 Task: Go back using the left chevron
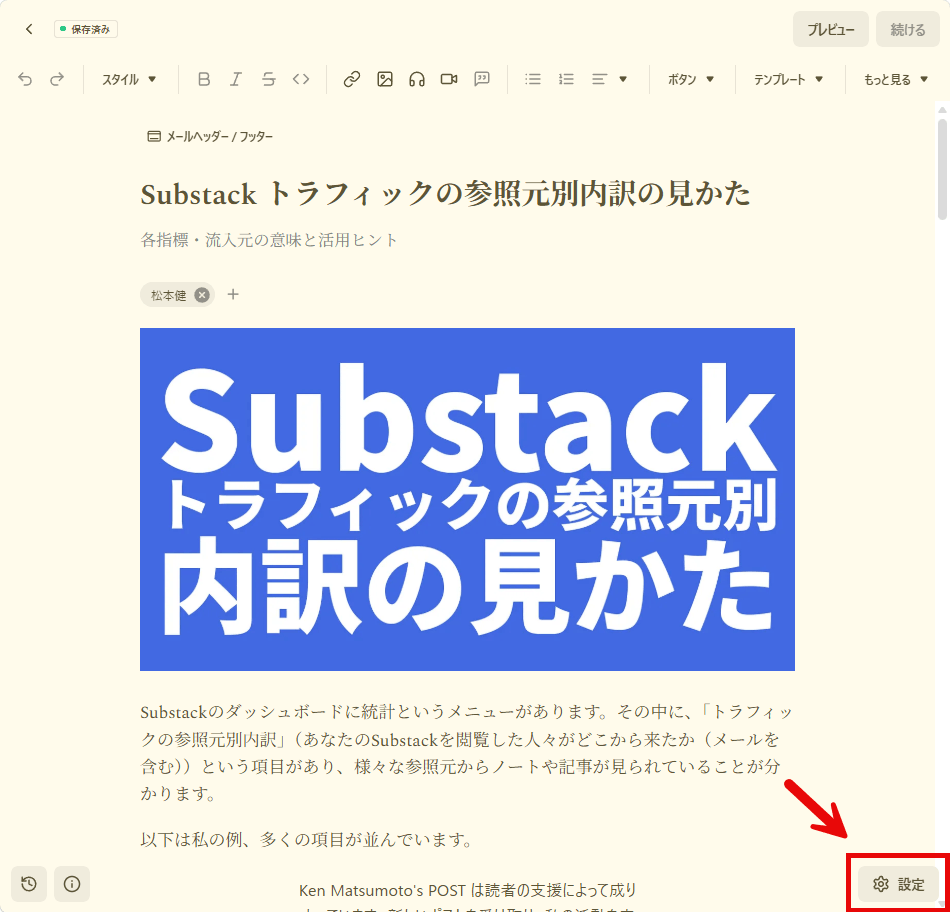29,29
